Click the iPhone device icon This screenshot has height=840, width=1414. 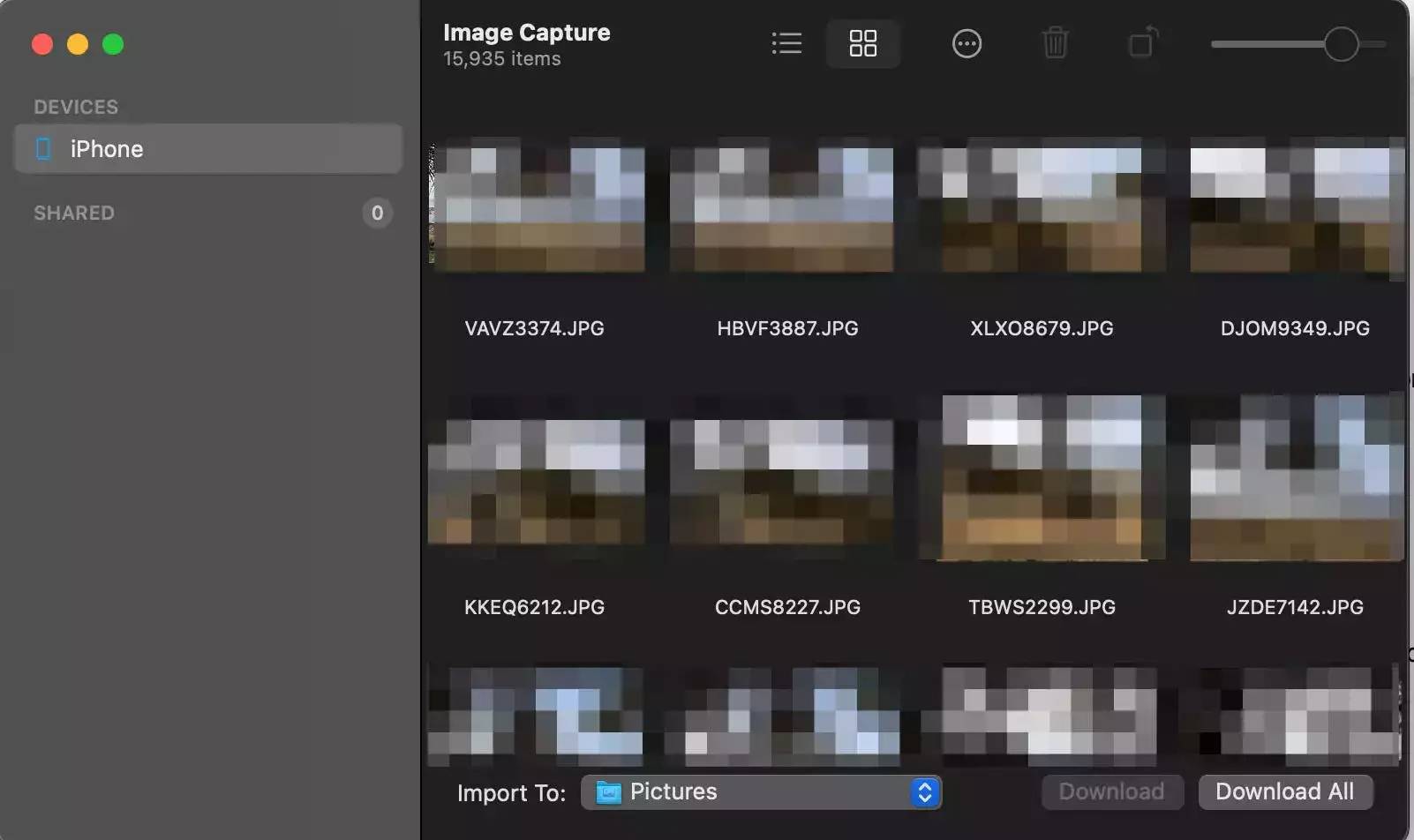click(x=43, y=149)
